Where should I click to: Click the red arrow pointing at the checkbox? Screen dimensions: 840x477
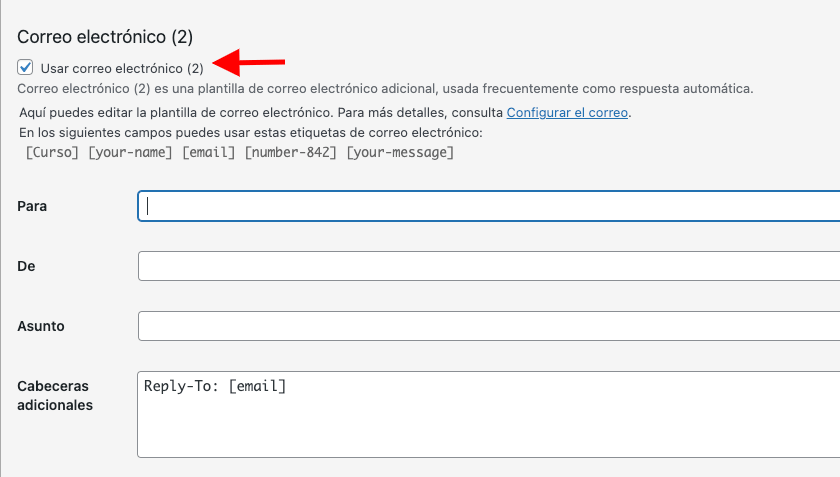click(249, 62)
